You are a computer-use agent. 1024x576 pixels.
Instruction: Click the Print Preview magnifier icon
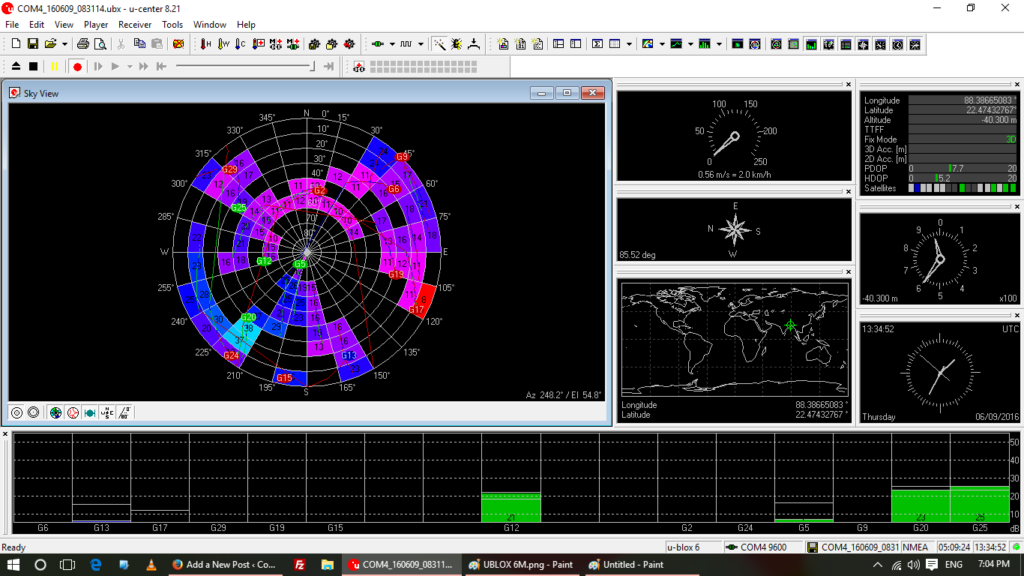point(100,44)
